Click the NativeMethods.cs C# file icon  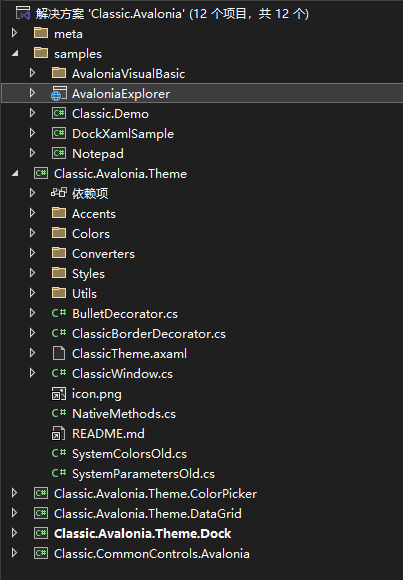click(59, 413)
